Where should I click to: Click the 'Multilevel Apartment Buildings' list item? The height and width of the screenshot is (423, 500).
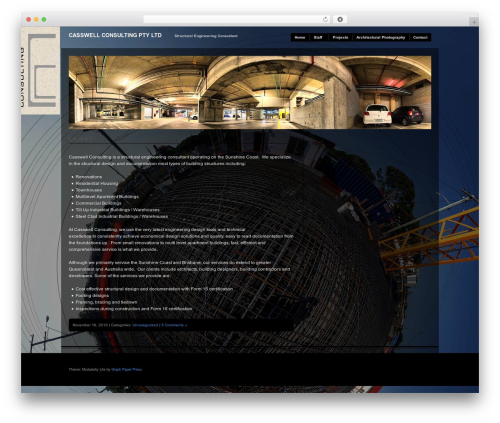pyautogui.click(x=107, y=197)
